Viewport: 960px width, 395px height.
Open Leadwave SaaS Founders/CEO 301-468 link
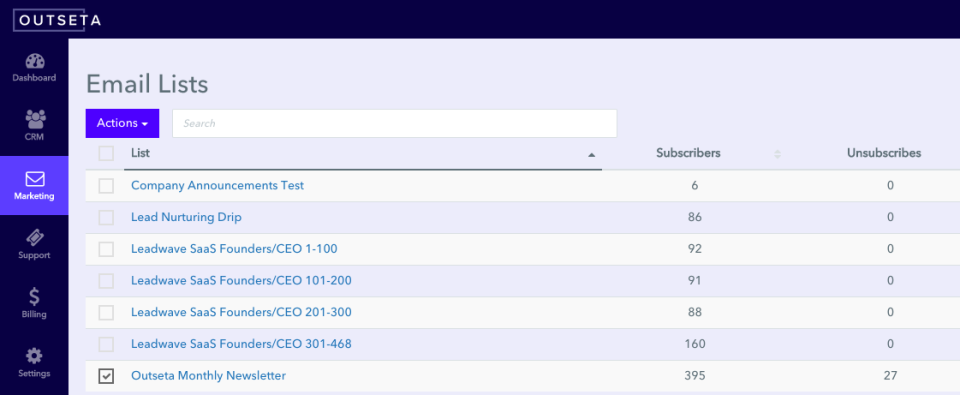pyautogui.click(x=241, y=344)
